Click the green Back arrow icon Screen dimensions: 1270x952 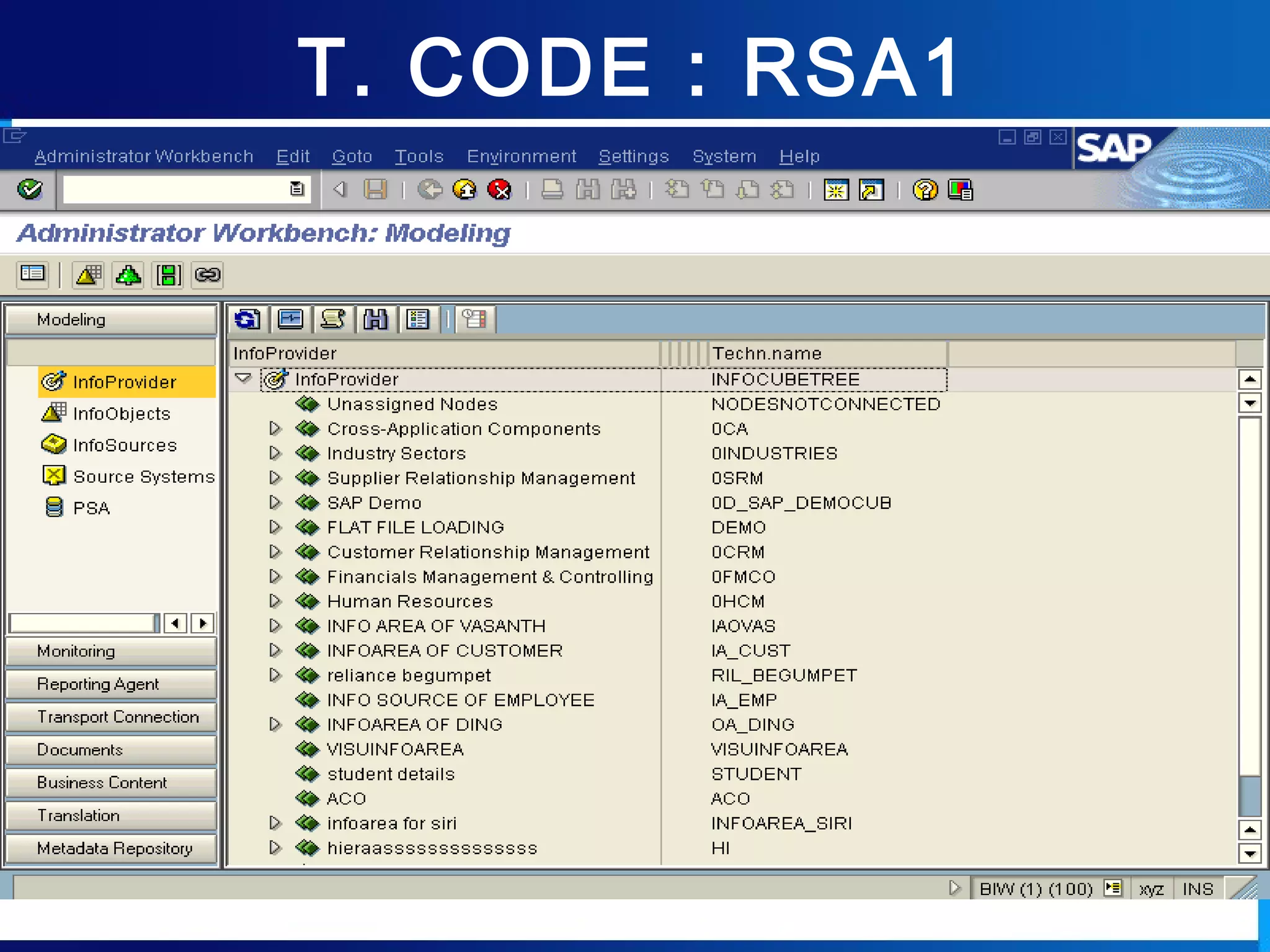(x=429, y=190)
